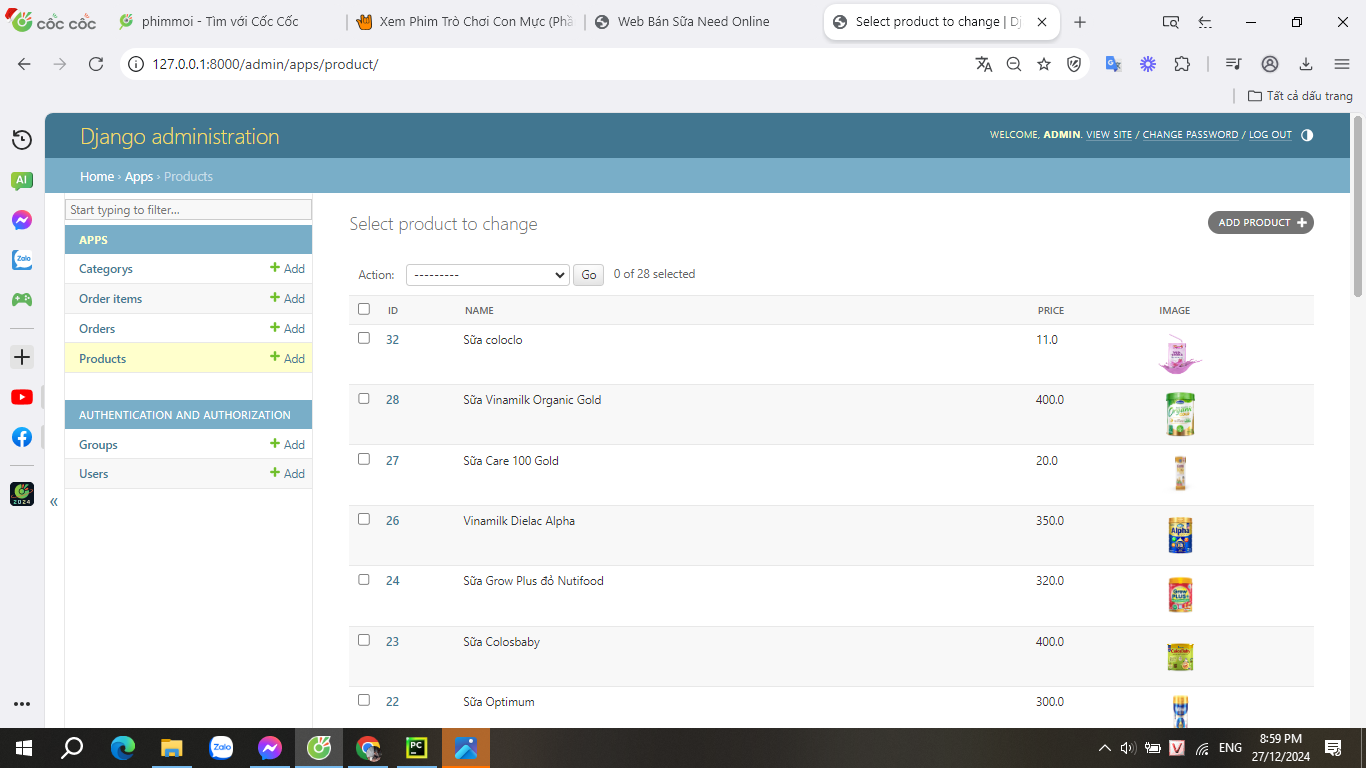Open Facebook from the browser sidebar

pyautogui.click(x=22, y=437)
